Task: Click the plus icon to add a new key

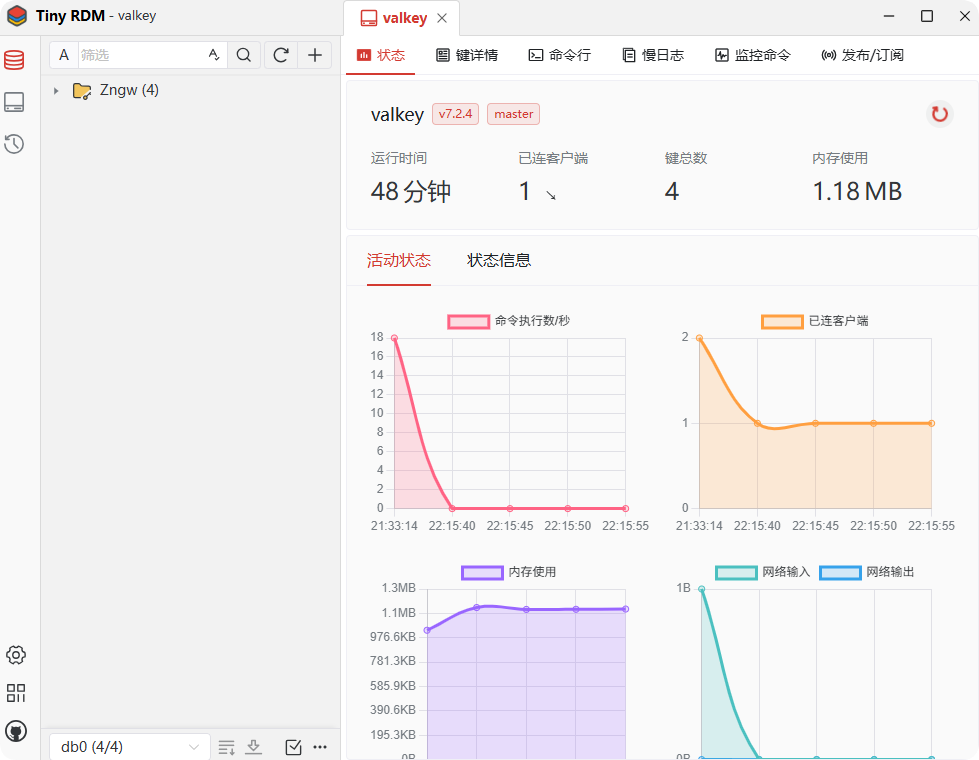Action: tap(315, 54)
